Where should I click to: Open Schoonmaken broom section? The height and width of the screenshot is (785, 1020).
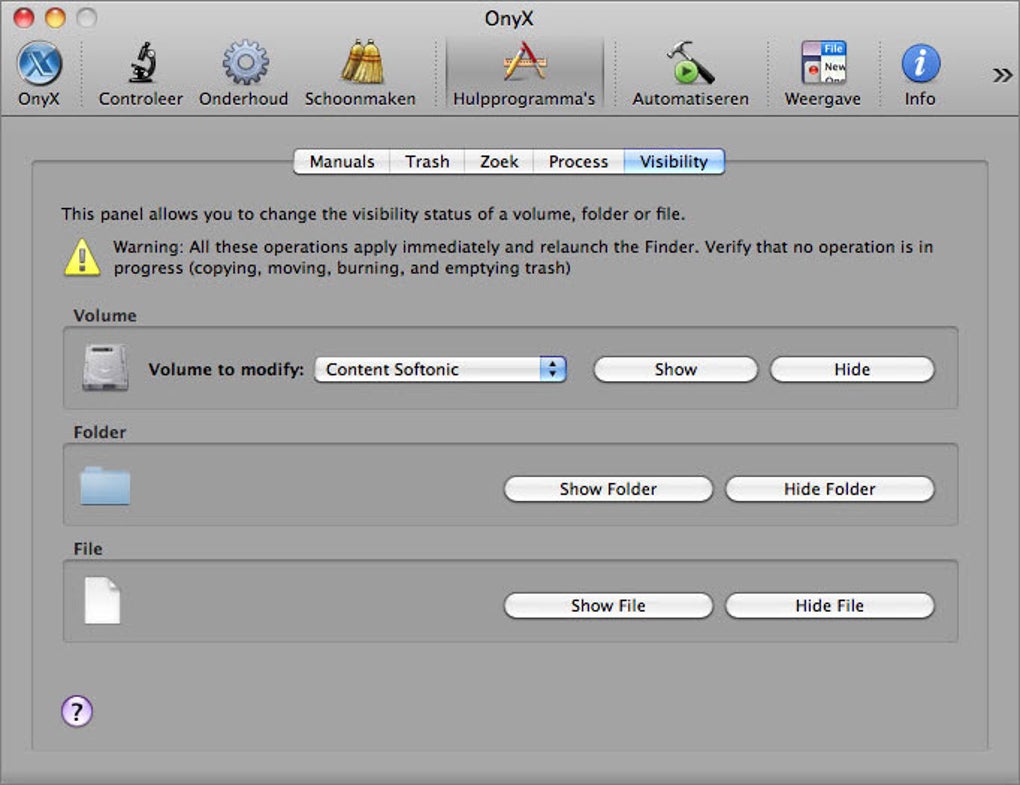[x=360, y=73]
